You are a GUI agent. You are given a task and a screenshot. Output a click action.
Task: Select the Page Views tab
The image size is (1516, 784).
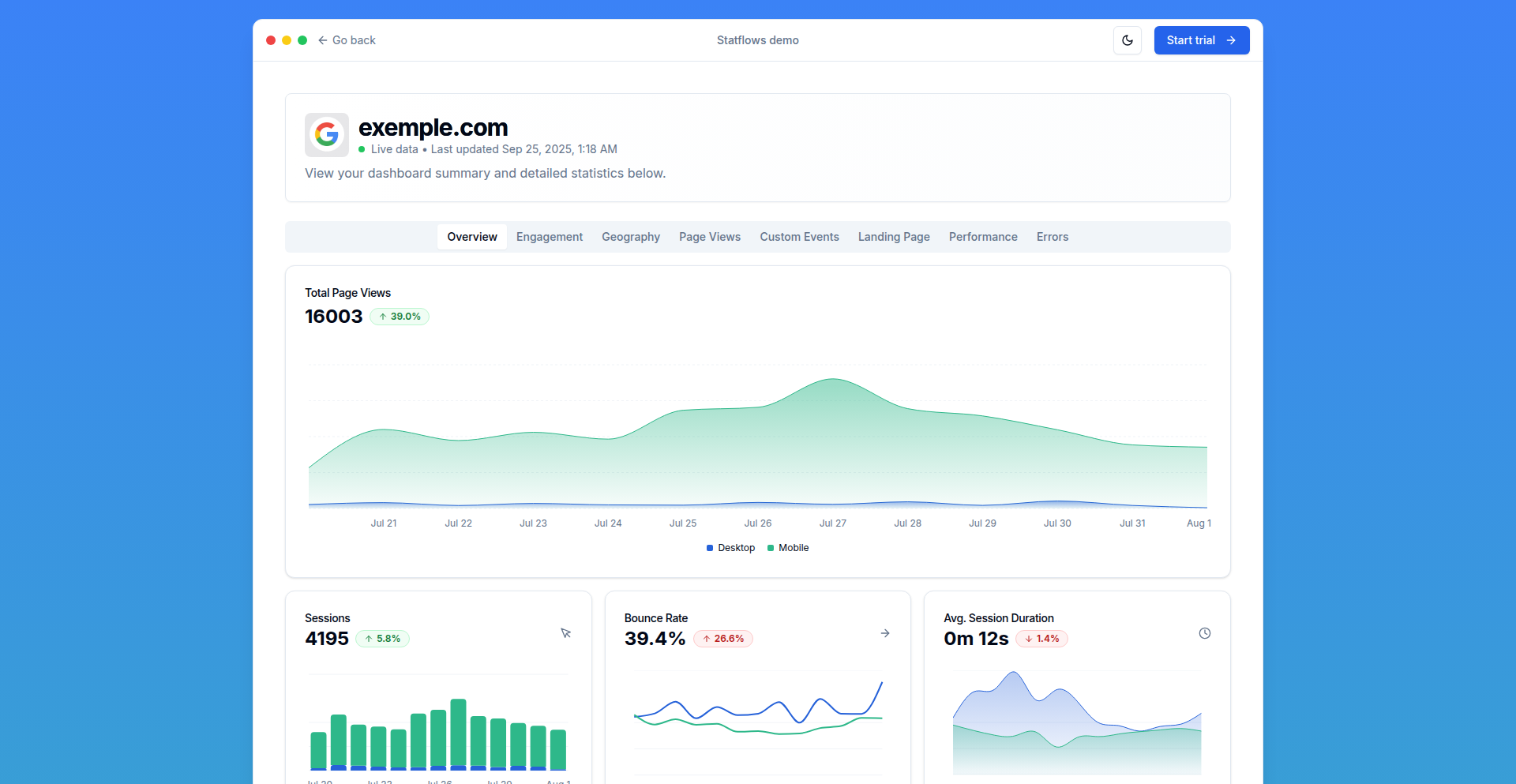(709, 237)
